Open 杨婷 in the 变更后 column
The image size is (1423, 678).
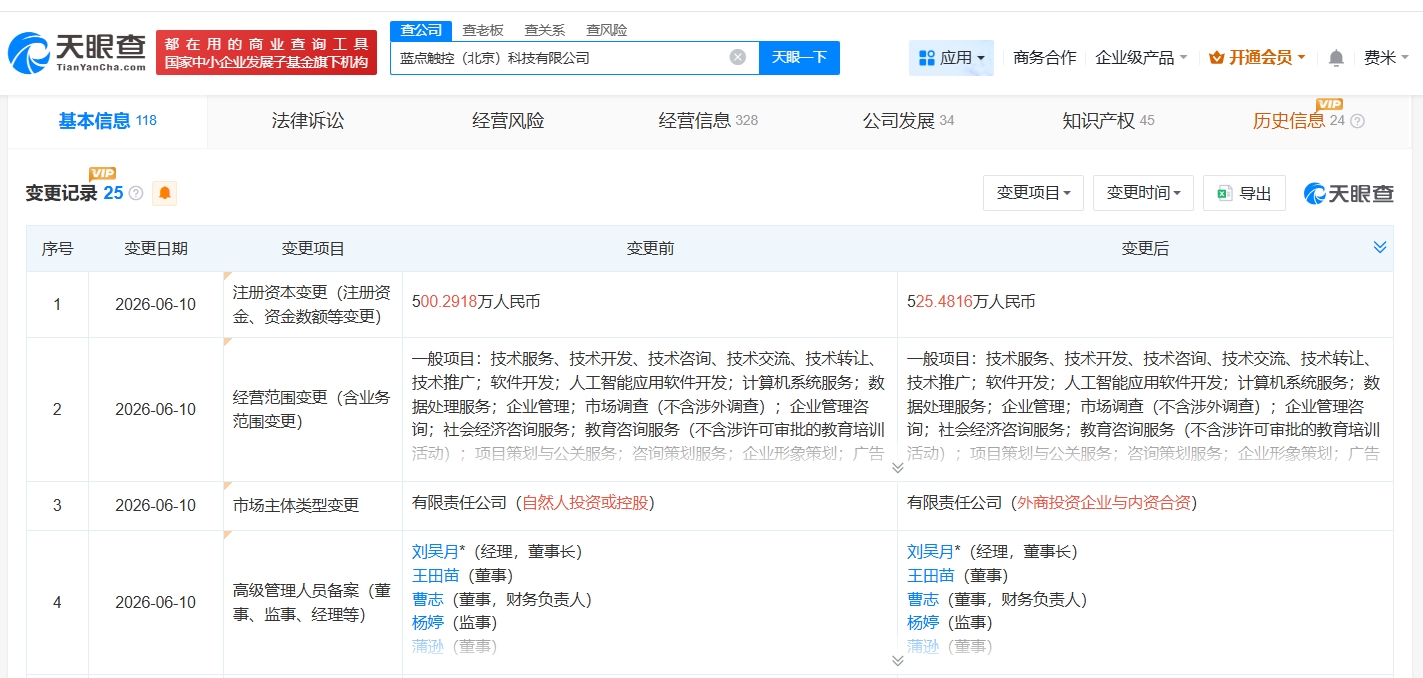coord(923,623)
